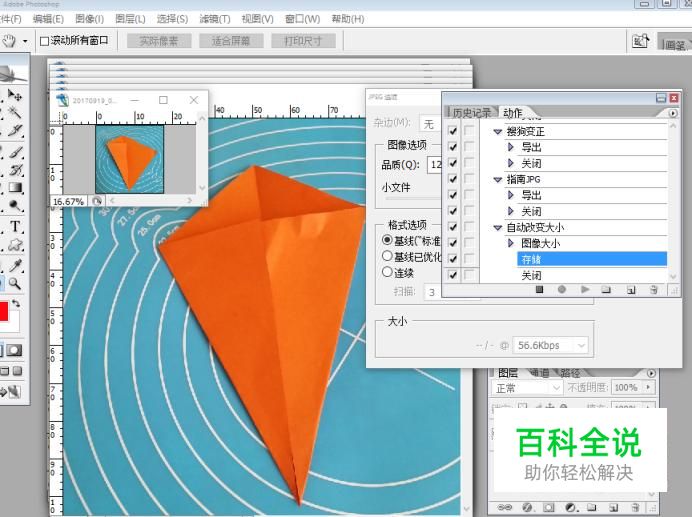Toggle checkmark for 指南JPG action

(x=452, y=179)
